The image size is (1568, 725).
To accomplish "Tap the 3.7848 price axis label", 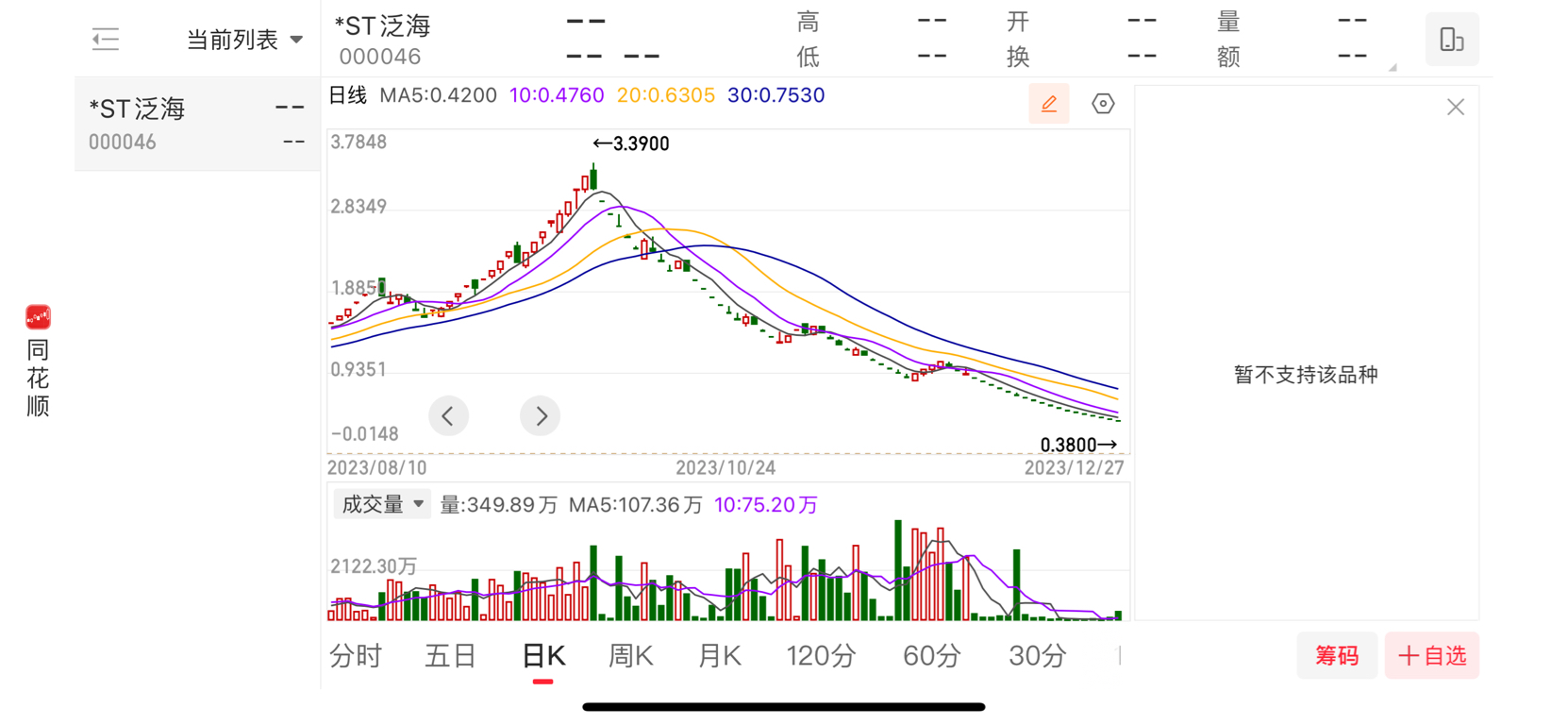I will pos(359,143).
